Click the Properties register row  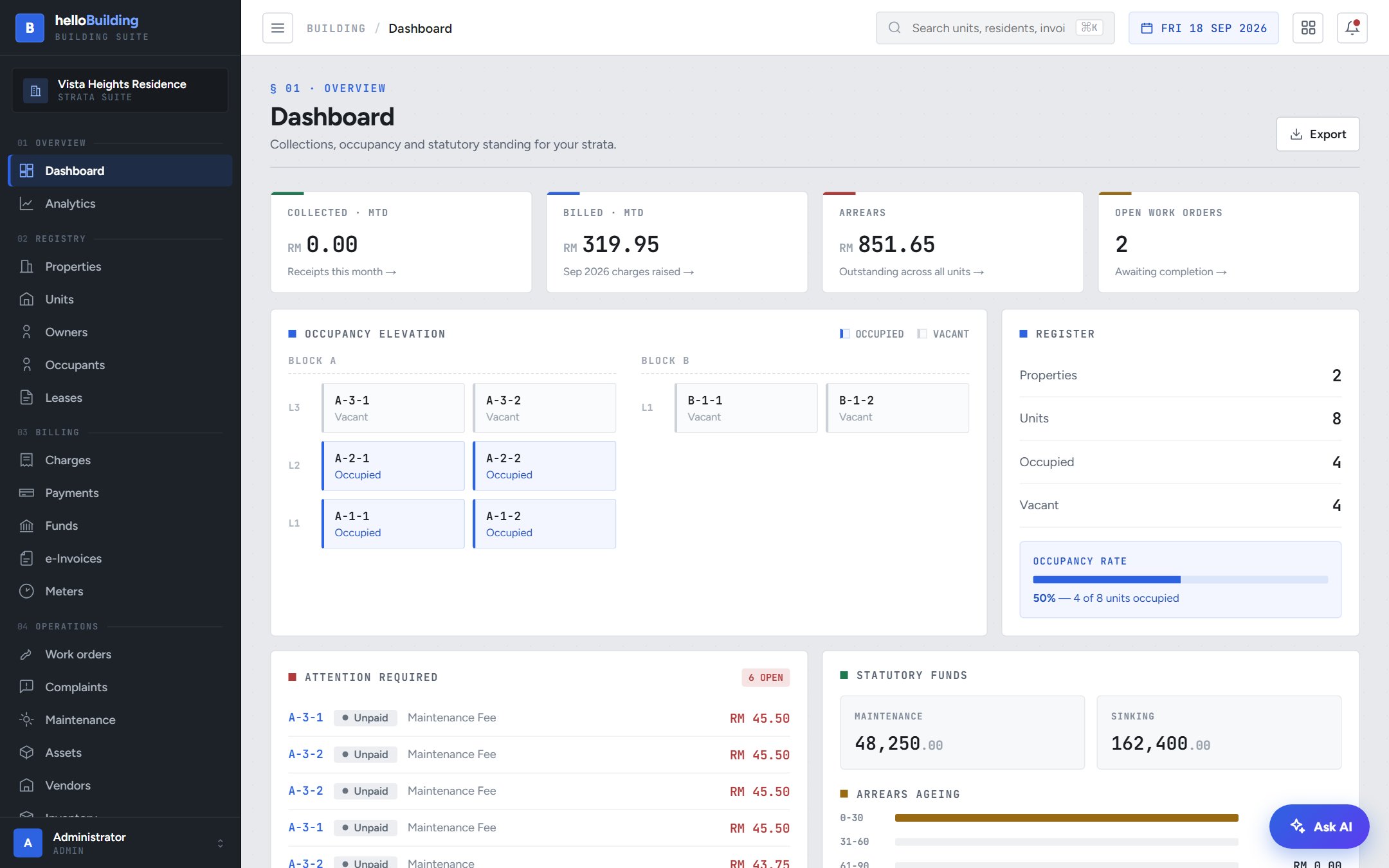[x=1180, y=375]
